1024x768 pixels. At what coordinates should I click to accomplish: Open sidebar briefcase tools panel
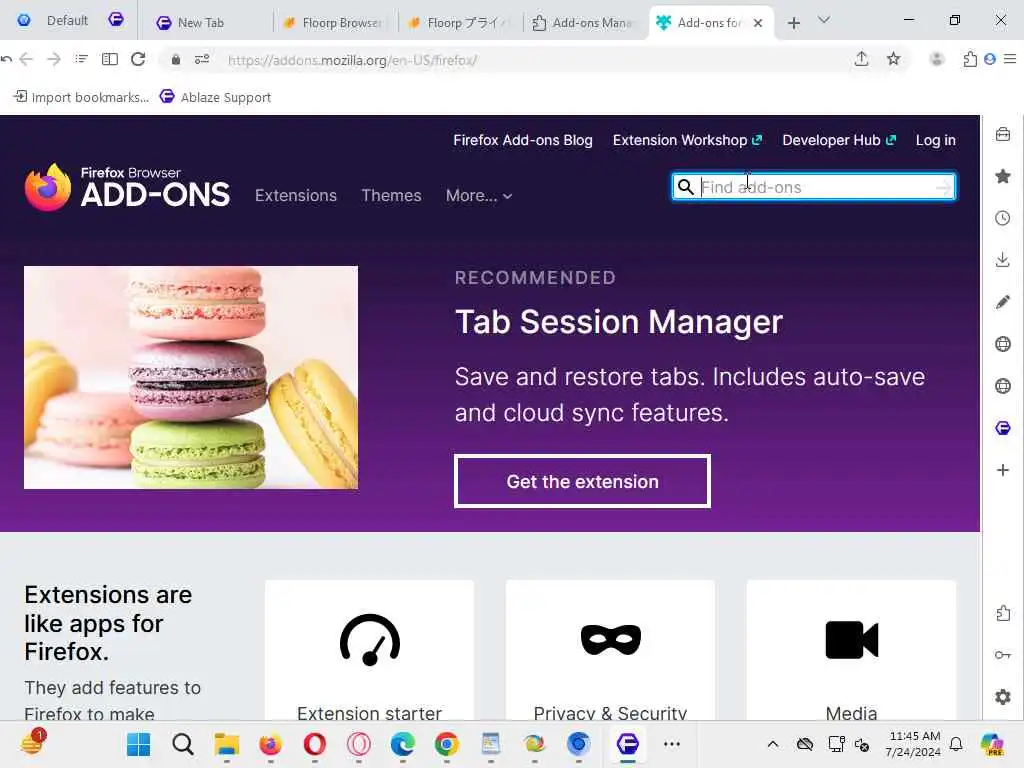click(1003, 135)
